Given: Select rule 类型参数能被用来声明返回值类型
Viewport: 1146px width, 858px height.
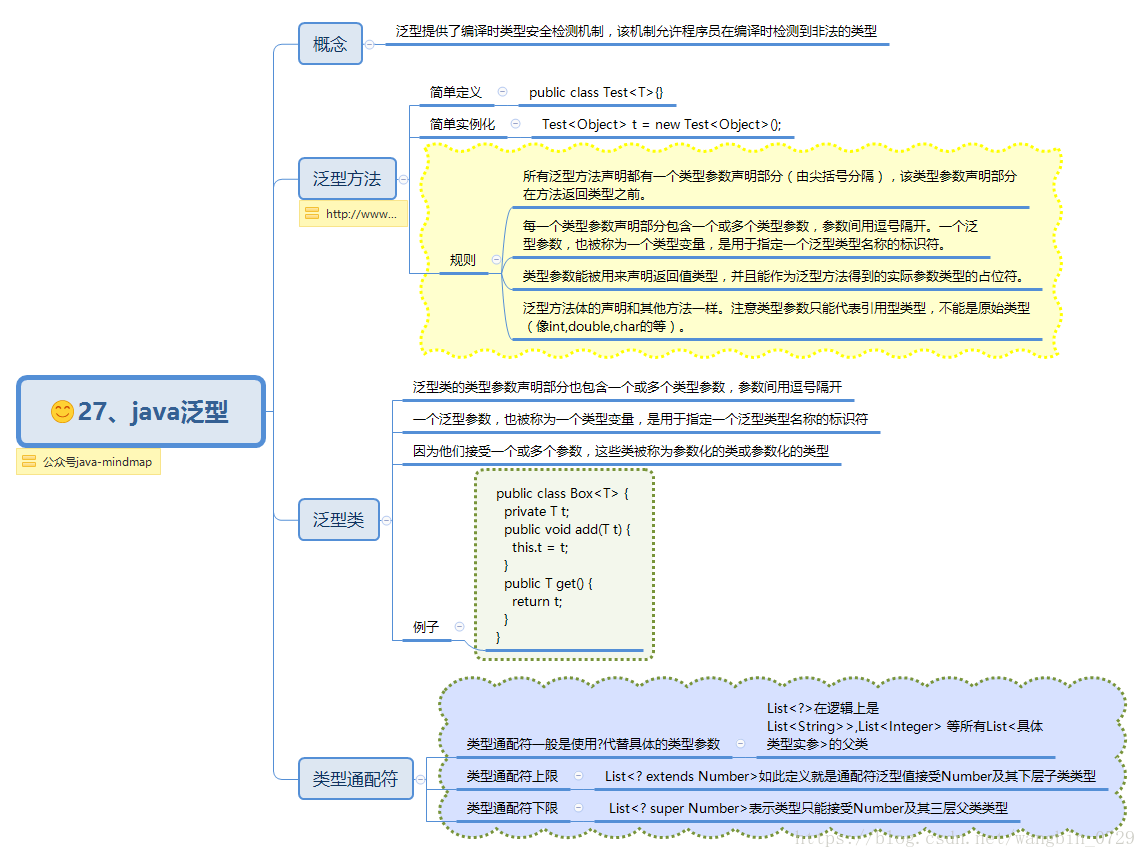Looking at the screenshot, I should tap(773, 276).
